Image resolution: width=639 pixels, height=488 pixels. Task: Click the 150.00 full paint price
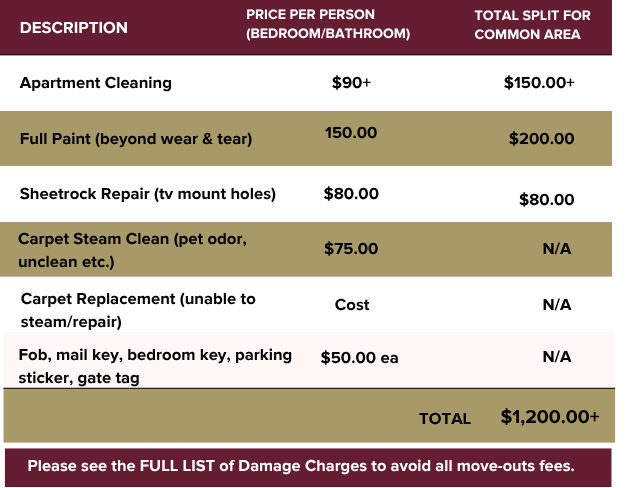point(351,133)
